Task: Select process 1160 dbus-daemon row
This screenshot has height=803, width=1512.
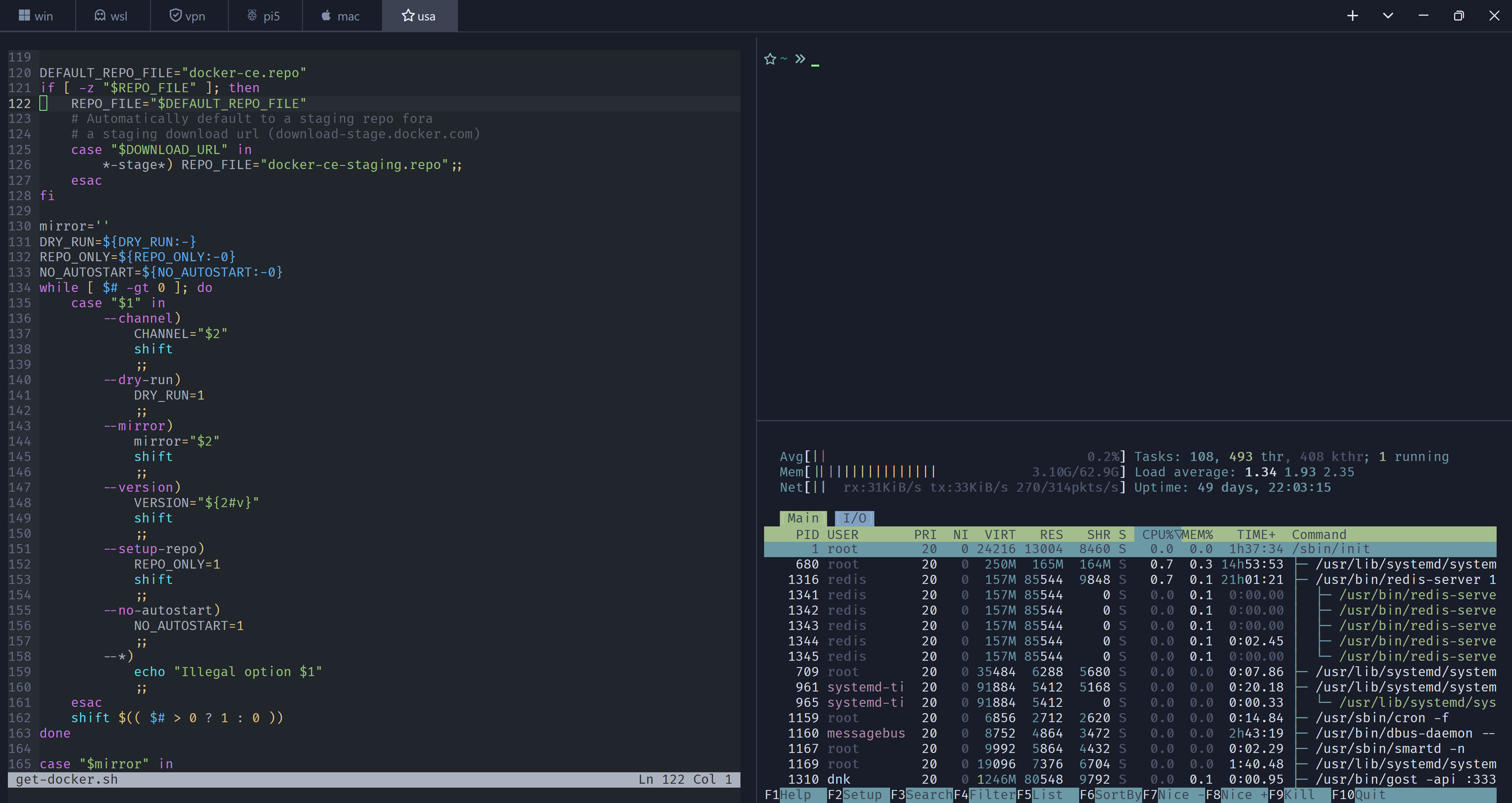Action: click(1130, 733)
